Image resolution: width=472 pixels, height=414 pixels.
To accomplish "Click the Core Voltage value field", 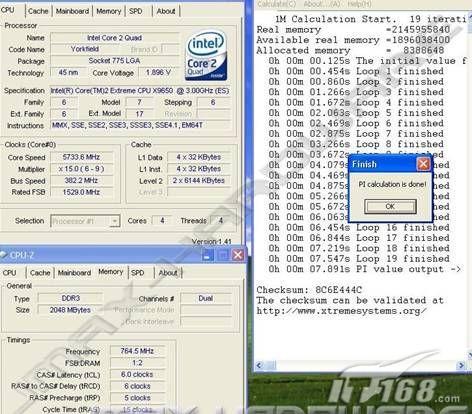I will (x=158, y=73).
